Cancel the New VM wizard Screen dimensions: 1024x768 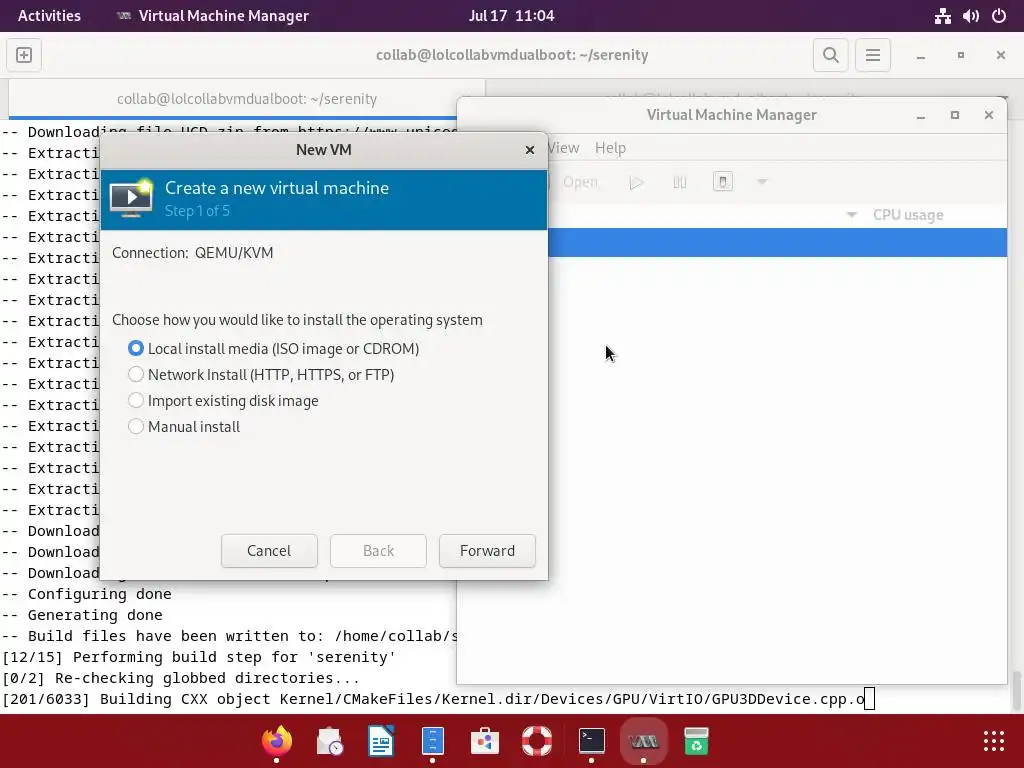tap(269, 551)
